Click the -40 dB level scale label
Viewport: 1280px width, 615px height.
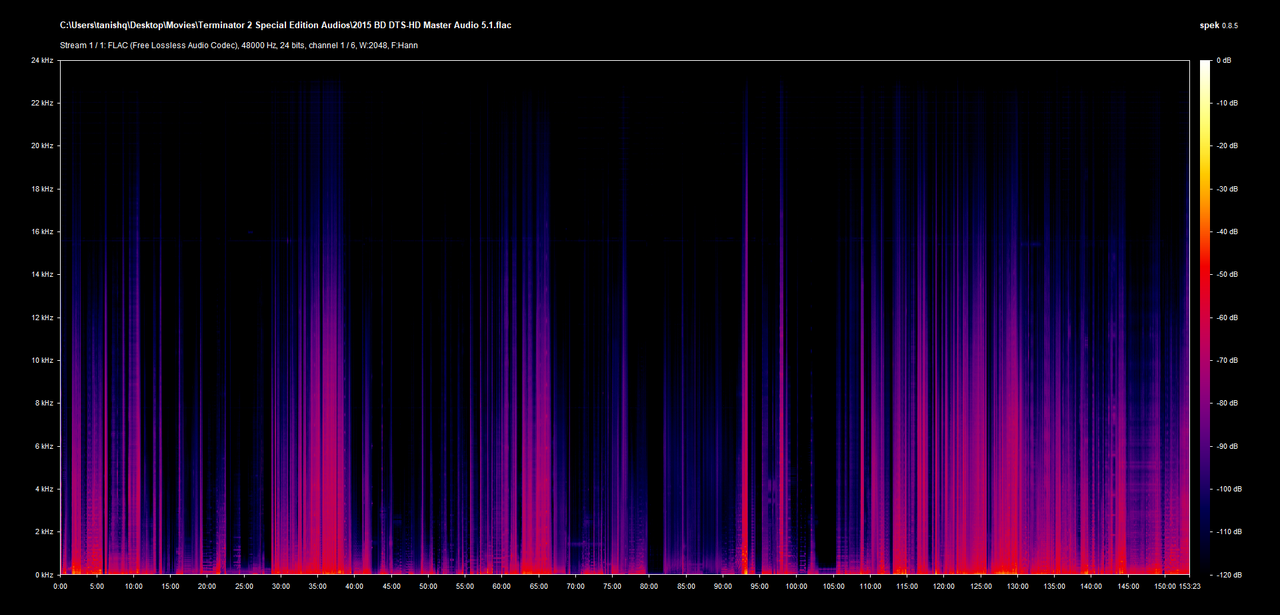1226,232
